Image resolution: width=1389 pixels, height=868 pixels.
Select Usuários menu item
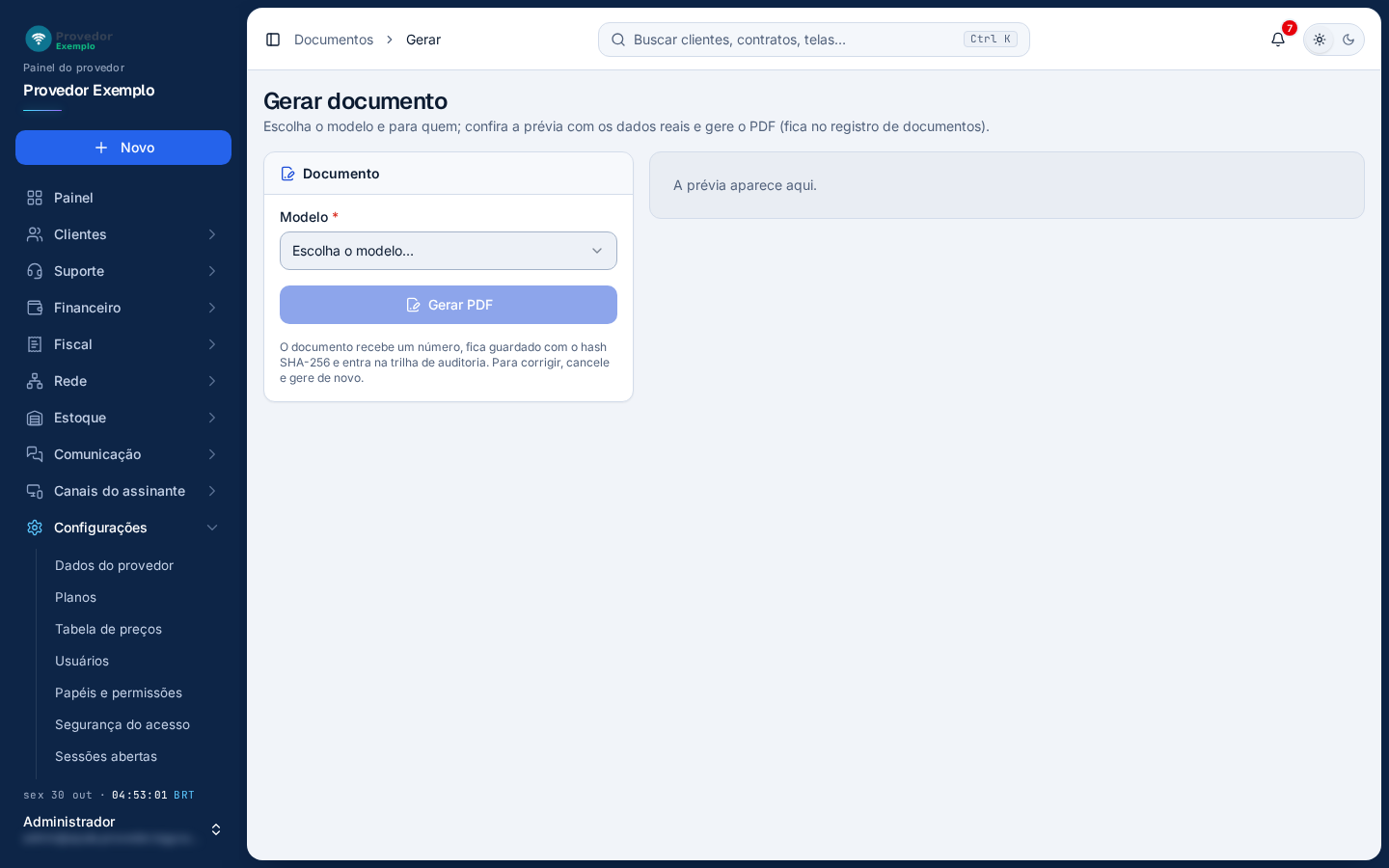[x=82, y=661]
